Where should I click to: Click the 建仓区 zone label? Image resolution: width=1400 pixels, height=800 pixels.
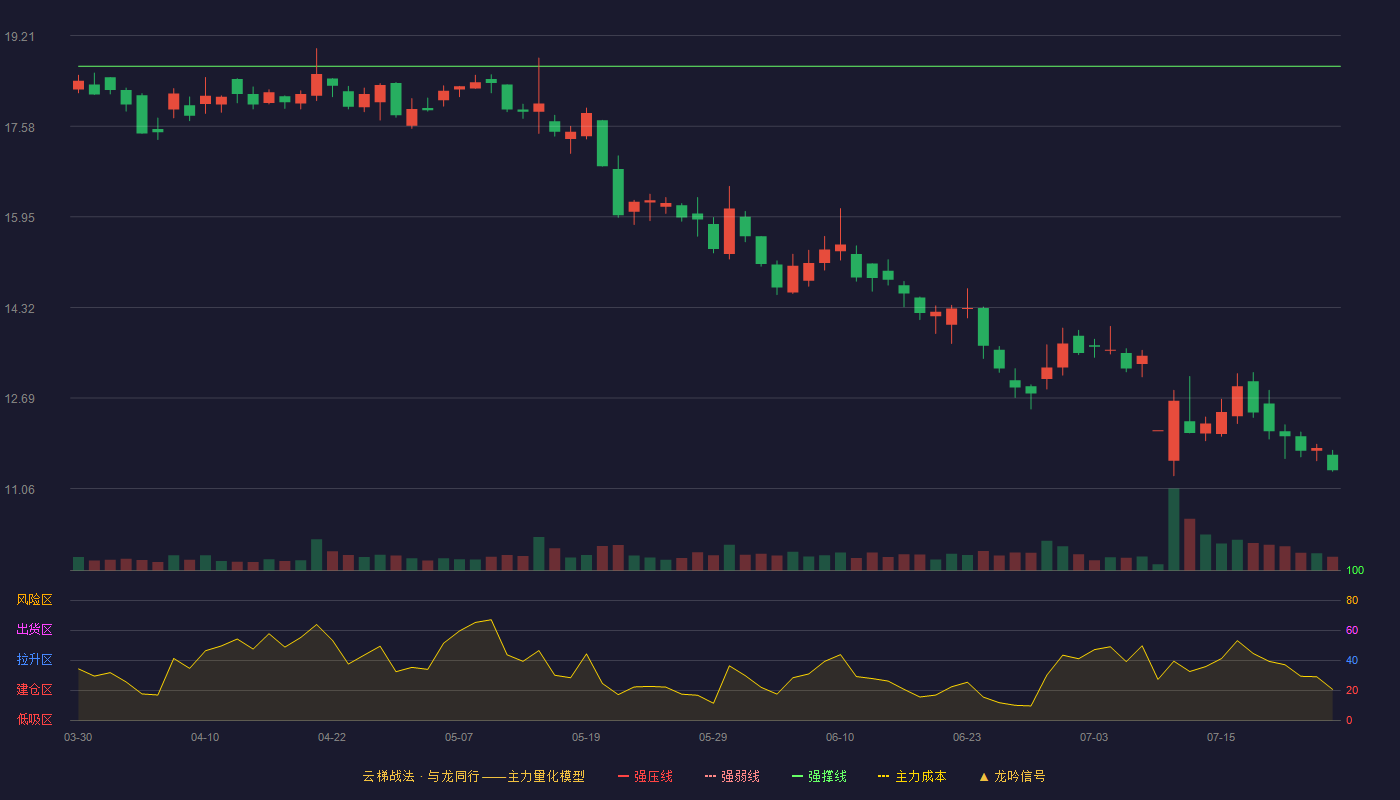[x=34, y=690]
